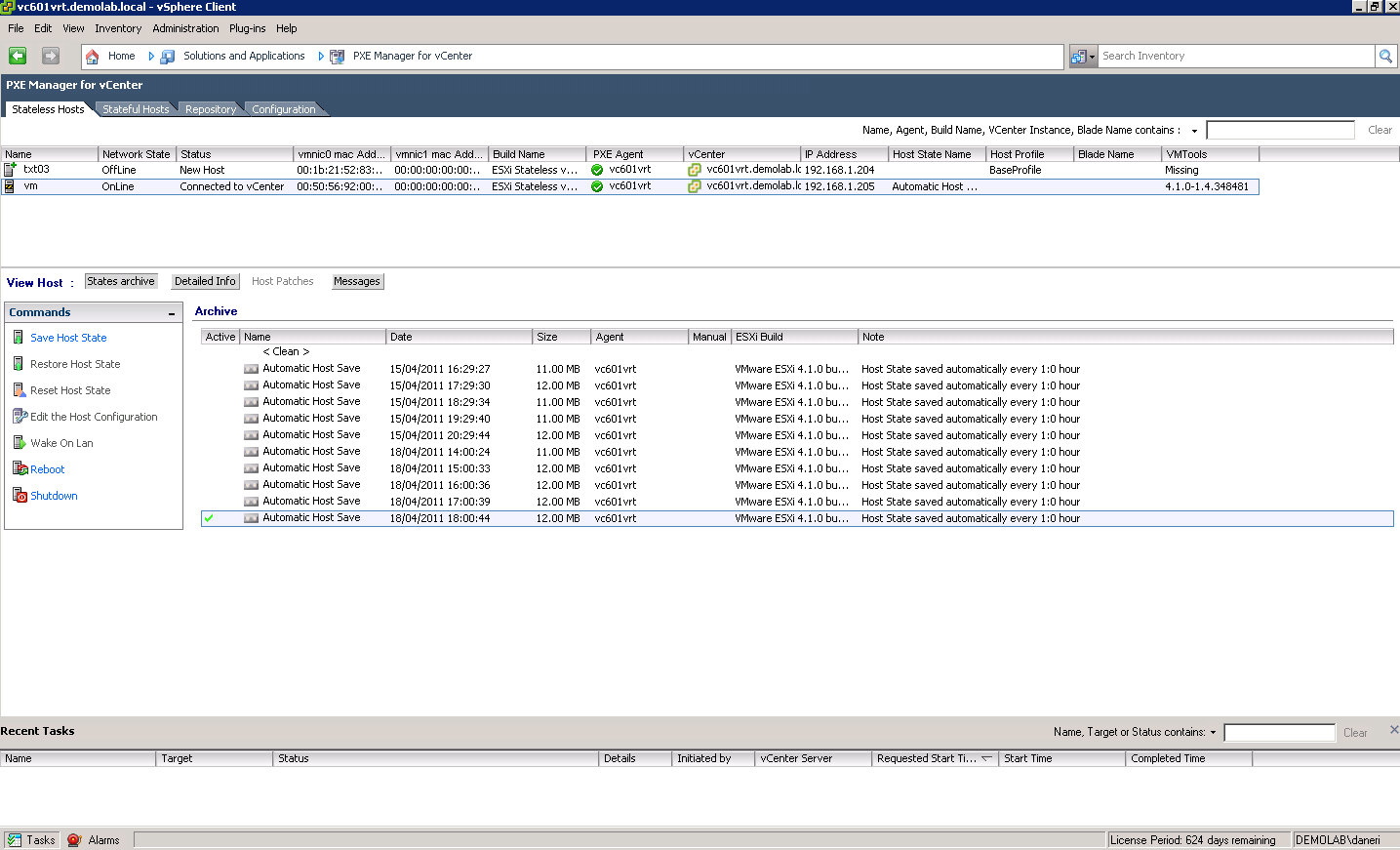Click the archive icon for the 14:00:24 save
This screenshot has width=1400, height=850.
251,452
